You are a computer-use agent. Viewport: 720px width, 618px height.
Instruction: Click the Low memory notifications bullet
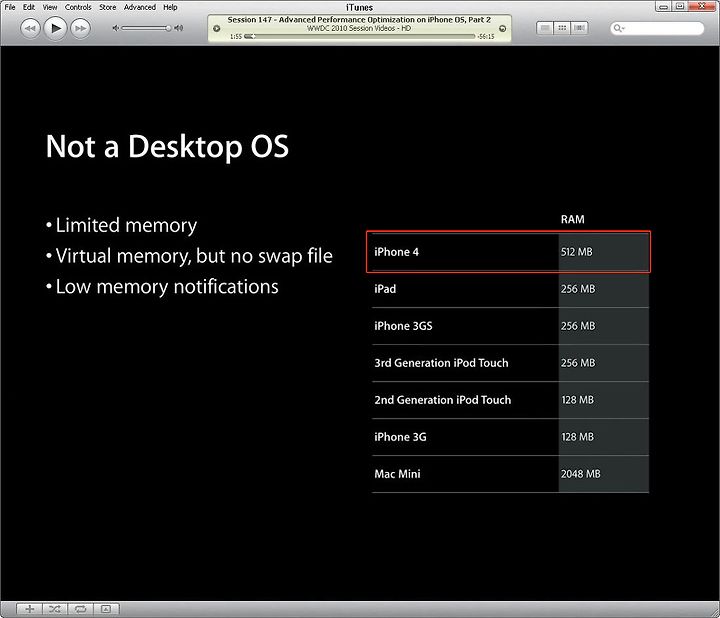[x=162, y=287]
